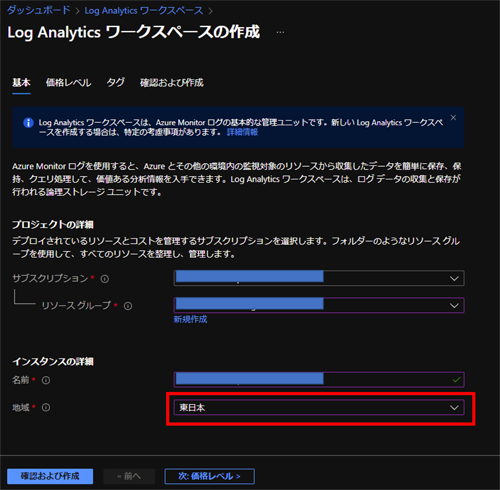Click the 新規作成 link
Viewport: 500px width, 490px height.
[190, 319]
